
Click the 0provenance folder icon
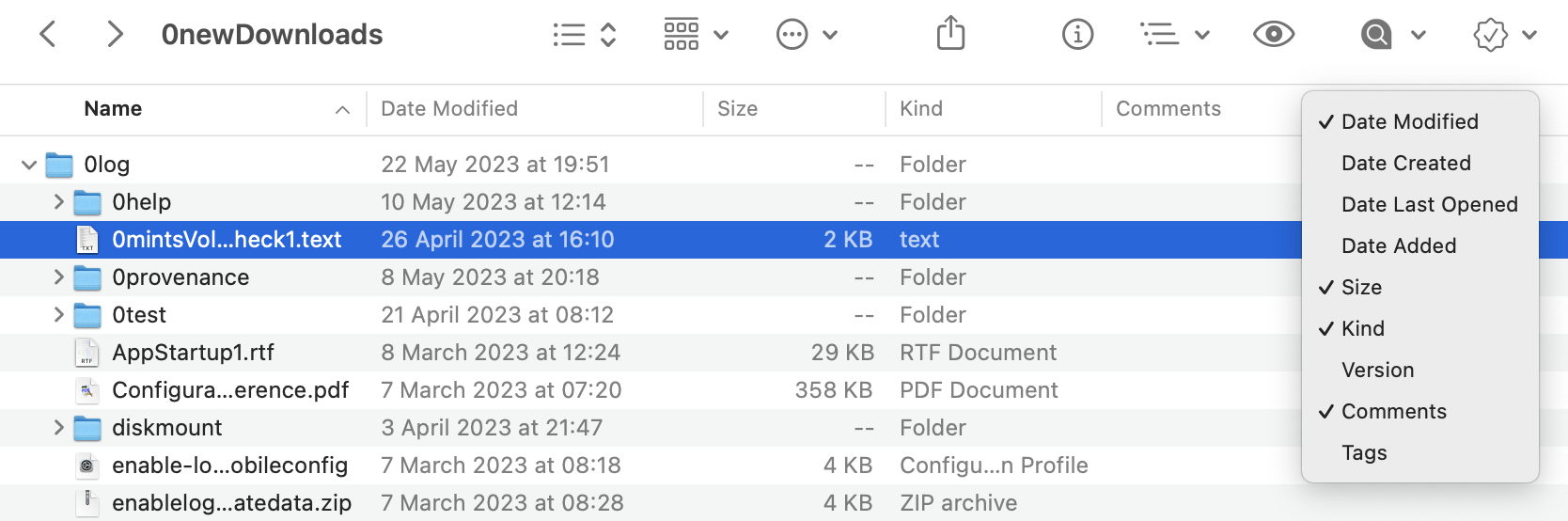(x=87, y=277)
